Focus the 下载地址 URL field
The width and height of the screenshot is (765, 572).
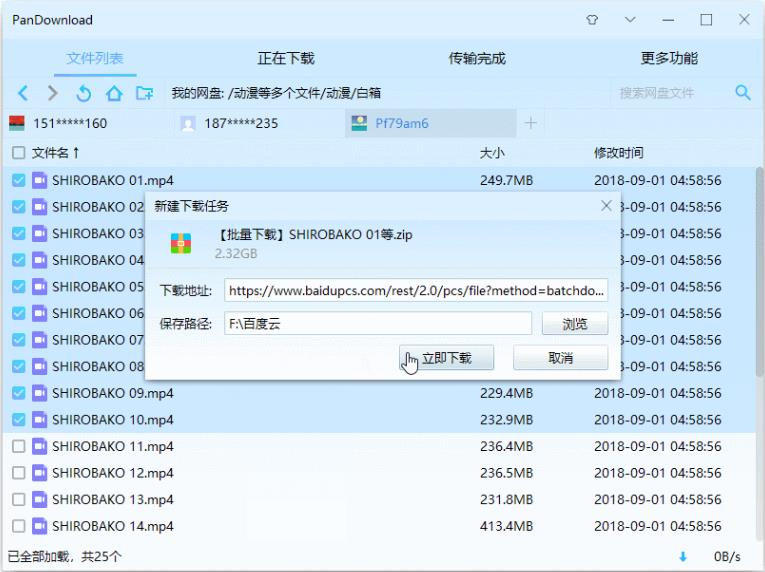(x=416, y=290)
